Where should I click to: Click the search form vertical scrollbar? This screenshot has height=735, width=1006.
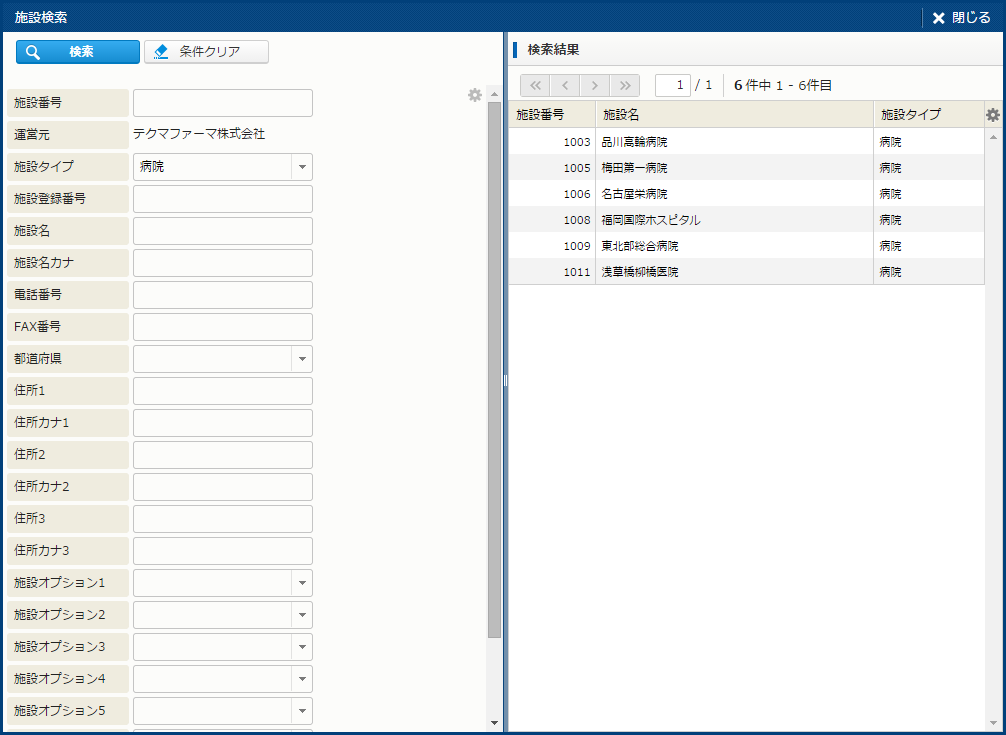[x=494, y=370]
